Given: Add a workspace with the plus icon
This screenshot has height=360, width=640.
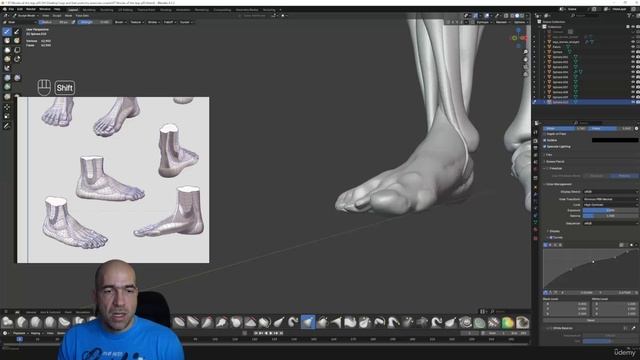Looking at the screenshot, I should 280,9.
